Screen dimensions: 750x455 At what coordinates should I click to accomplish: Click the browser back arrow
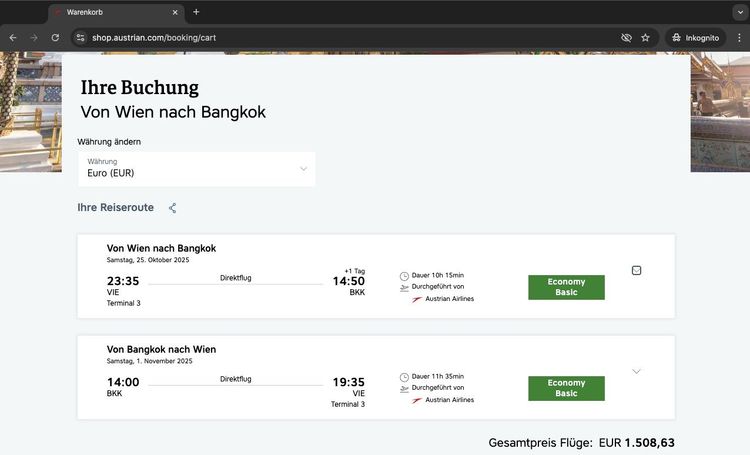(13, 37)
